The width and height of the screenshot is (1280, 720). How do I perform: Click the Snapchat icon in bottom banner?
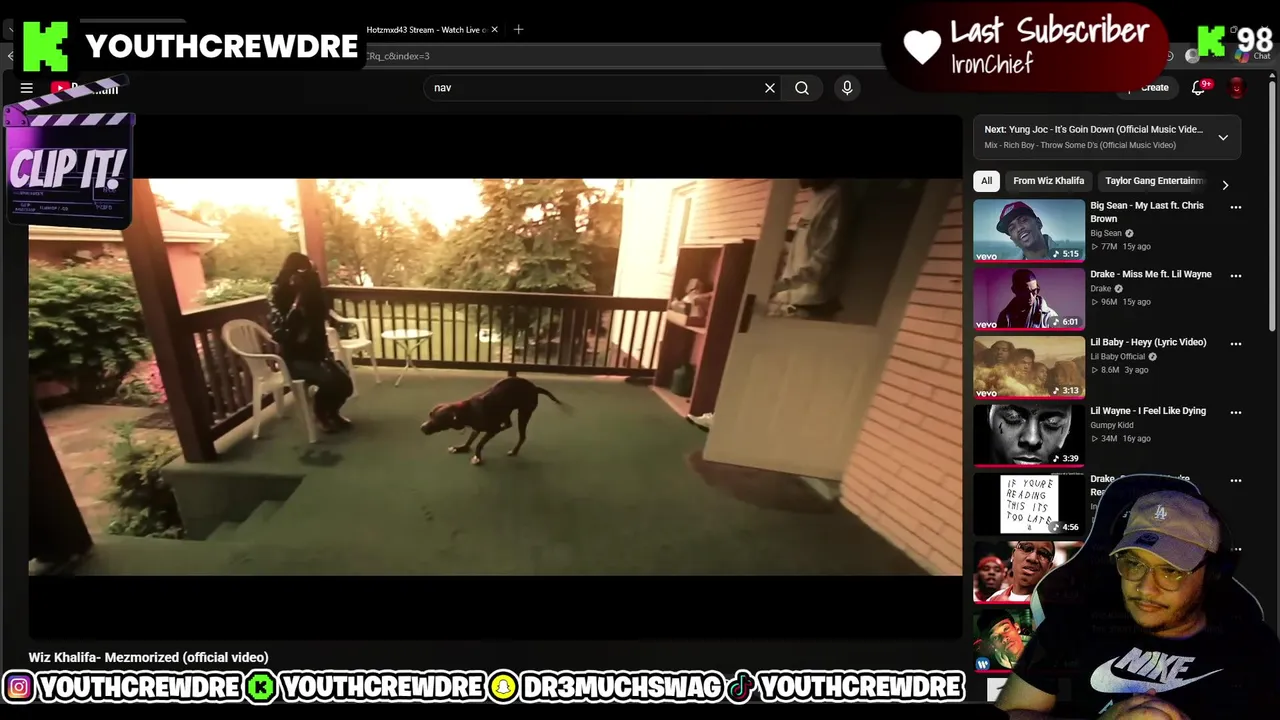(503, 687)
